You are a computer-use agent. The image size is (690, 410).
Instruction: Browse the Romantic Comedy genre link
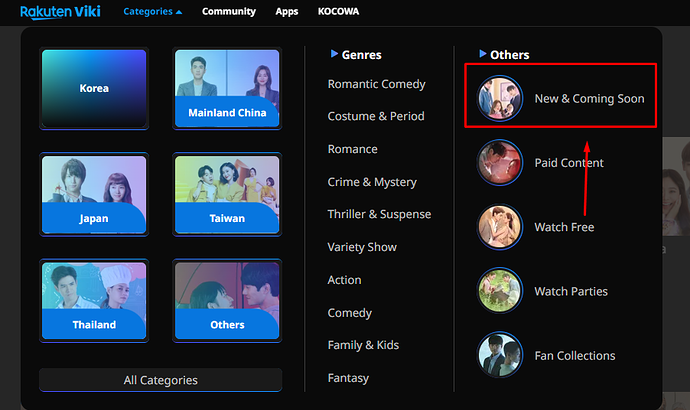(x=377, y=84)
